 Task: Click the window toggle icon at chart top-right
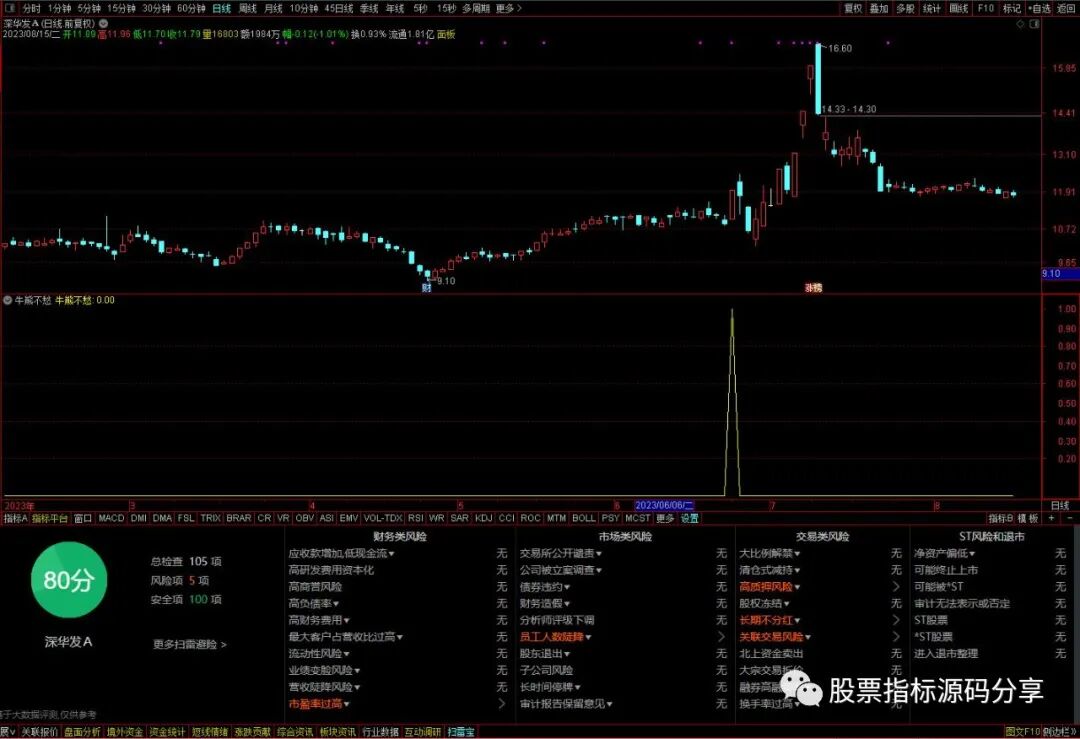point(1034,23)
